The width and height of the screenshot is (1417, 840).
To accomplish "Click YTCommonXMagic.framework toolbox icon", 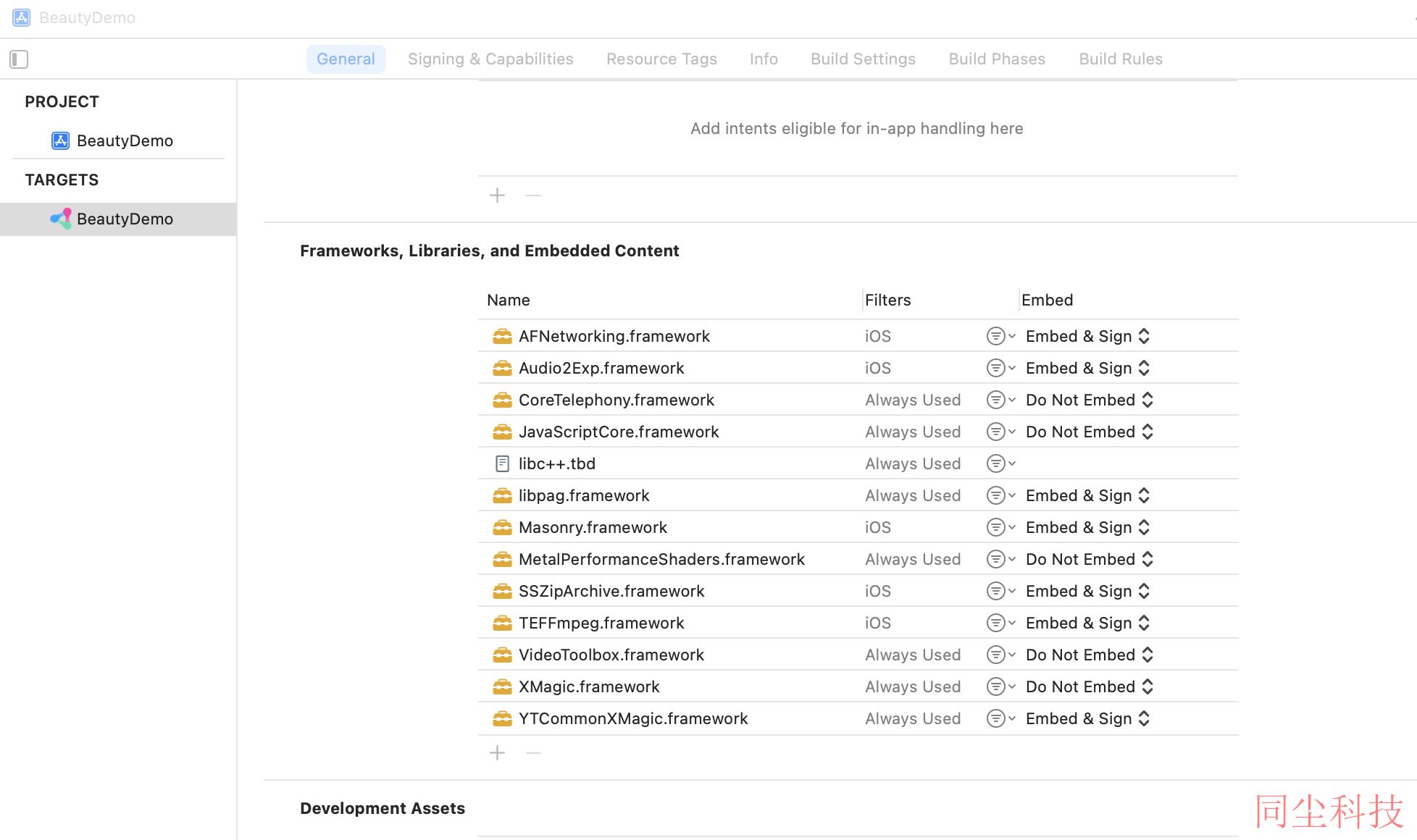I will click(502, 718).
